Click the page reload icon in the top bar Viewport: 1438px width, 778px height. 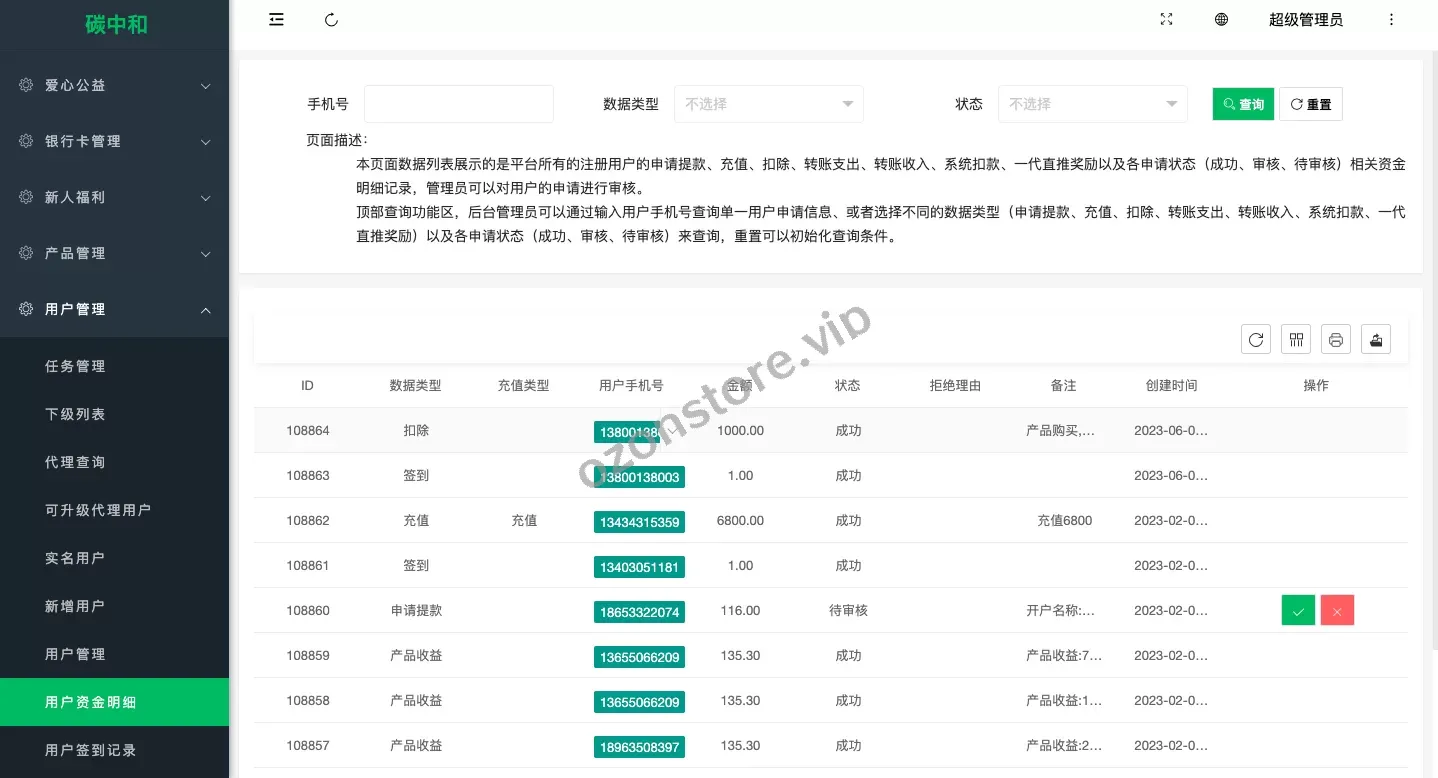331,19
